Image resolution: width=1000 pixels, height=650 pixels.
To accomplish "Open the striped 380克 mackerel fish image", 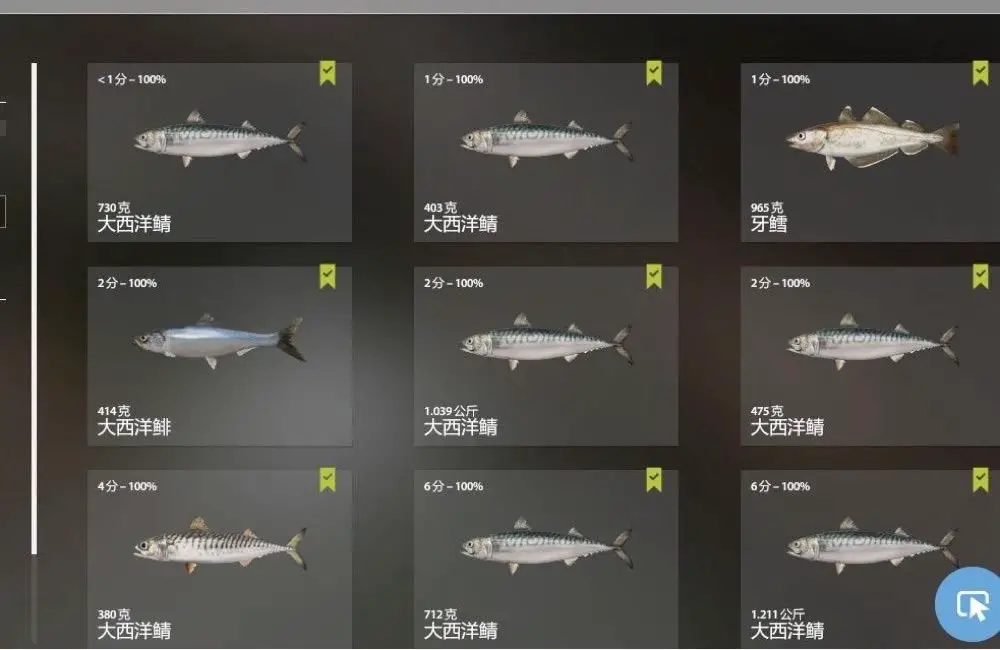I will (220, 545).
